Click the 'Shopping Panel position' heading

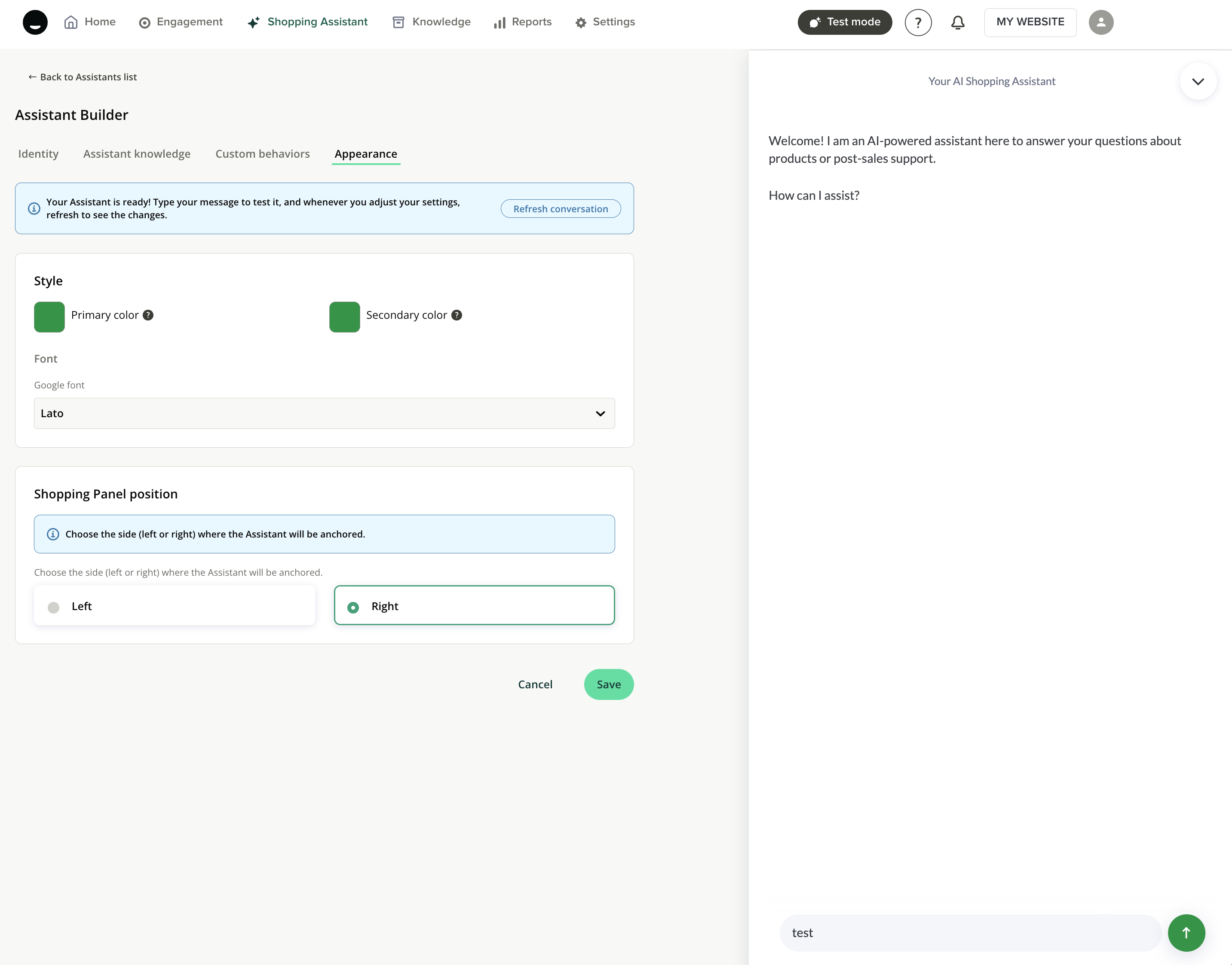106,494
